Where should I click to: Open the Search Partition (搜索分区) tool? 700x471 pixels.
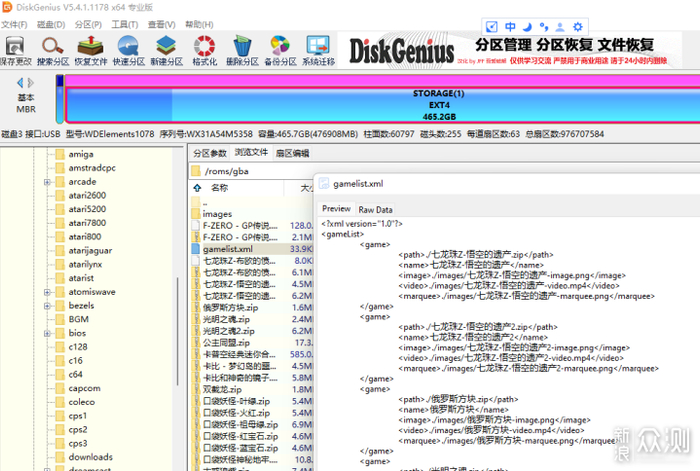52,50
